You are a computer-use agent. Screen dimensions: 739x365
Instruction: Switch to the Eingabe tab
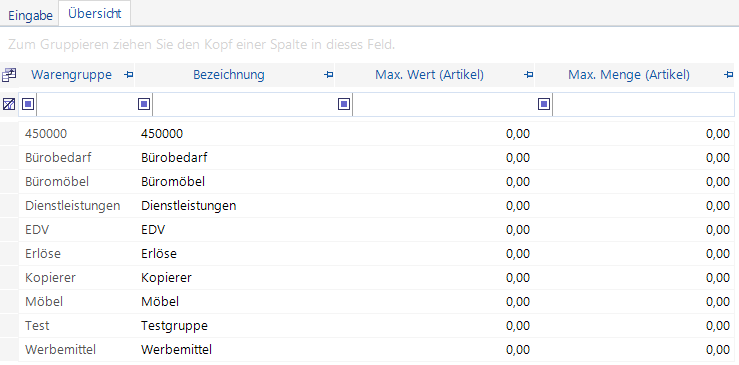(30, 15)
